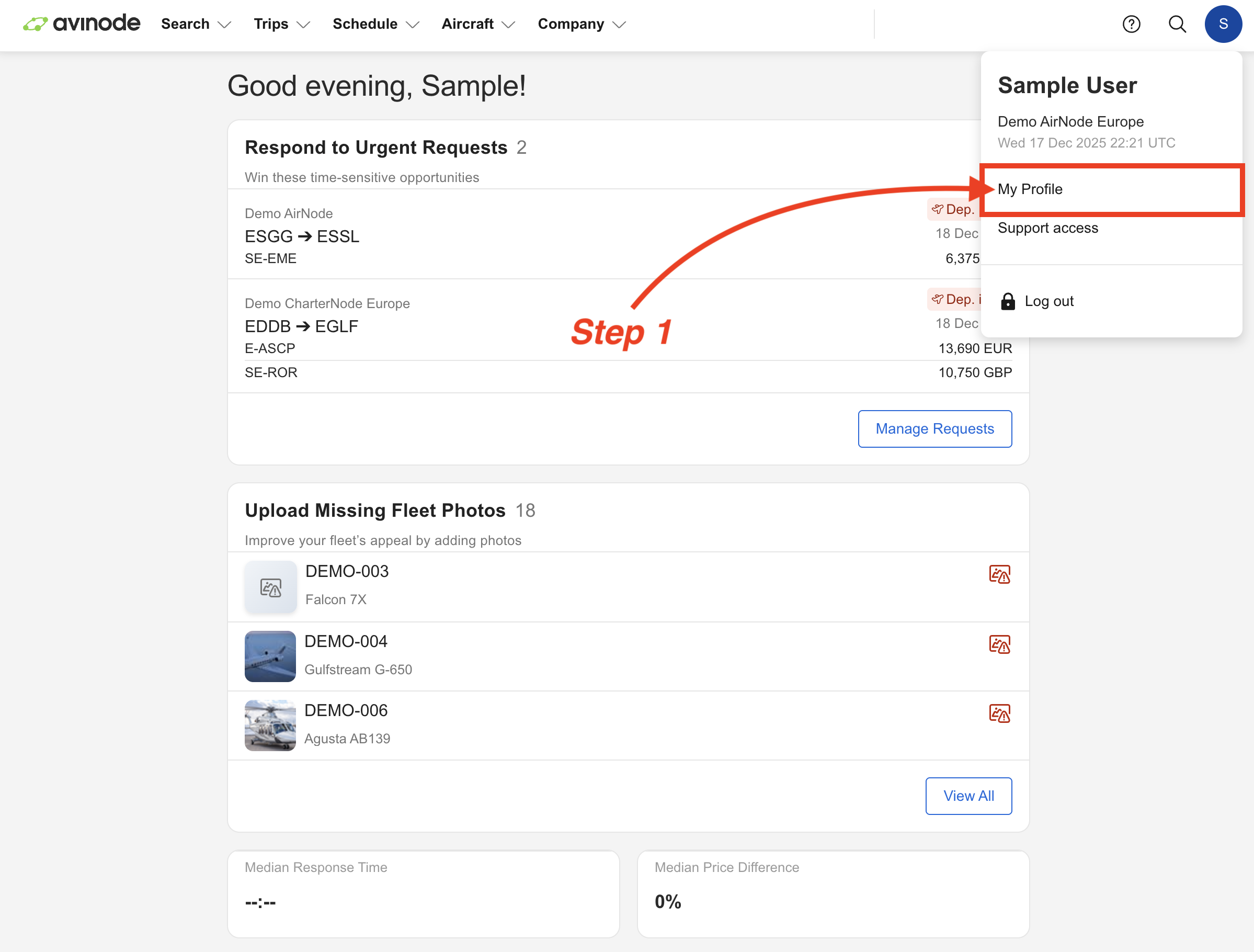1254x952 pixels.
Task: Select My Profile in the user menu
Action: pyautogui.click(x=1031, y=189)
